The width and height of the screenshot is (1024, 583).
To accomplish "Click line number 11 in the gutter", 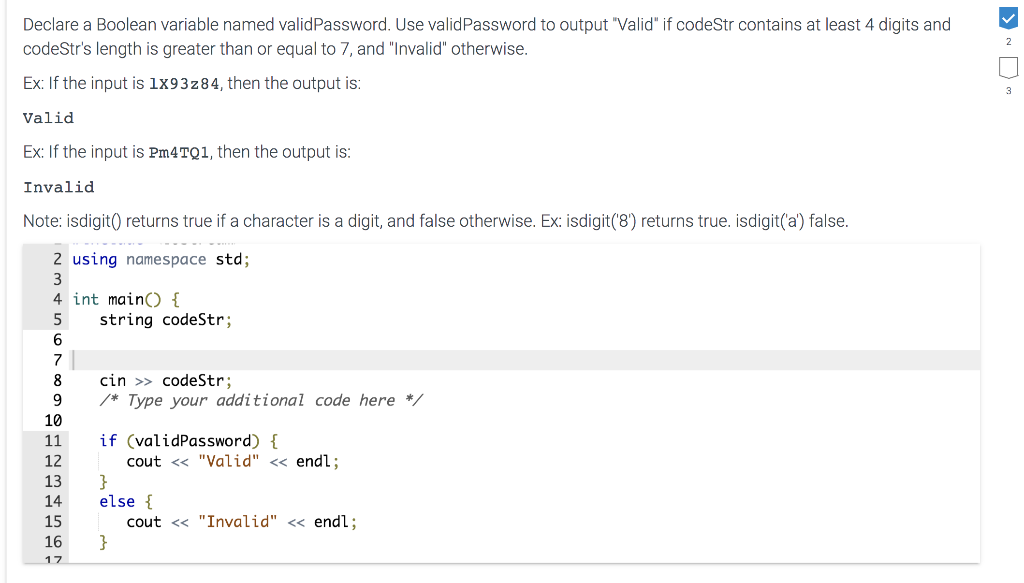I will click(x=53, y=441).
